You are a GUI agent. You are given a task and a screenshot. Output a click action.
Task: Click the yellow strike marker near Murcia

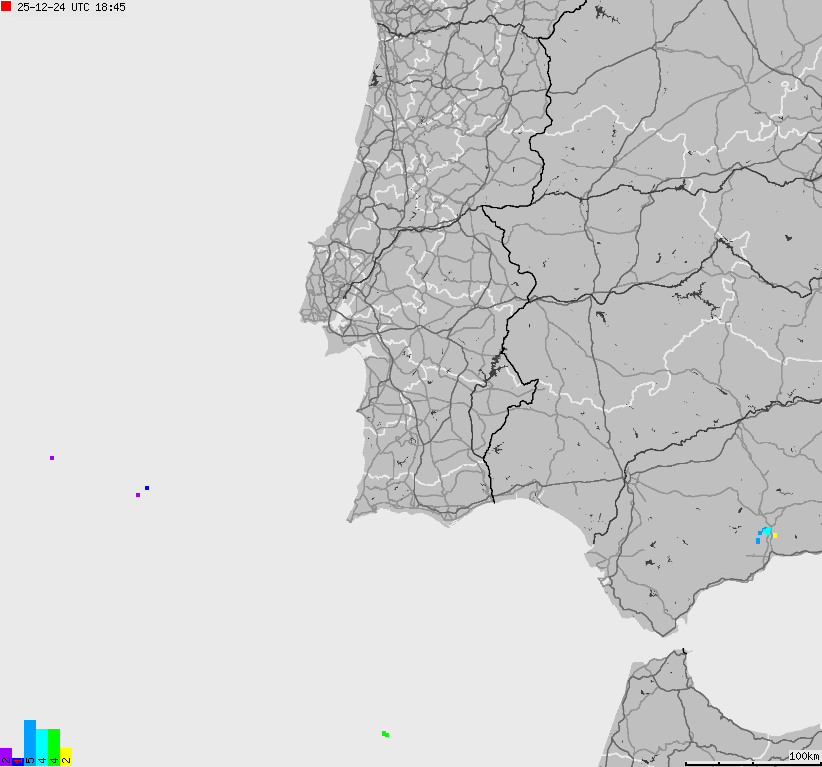pos(774,536)
